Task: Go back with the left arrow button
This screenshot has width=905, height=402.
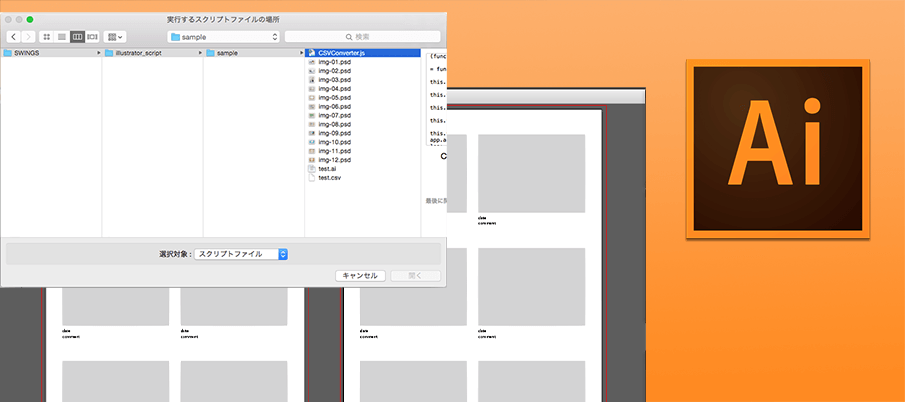Action: tap(14, 37)
